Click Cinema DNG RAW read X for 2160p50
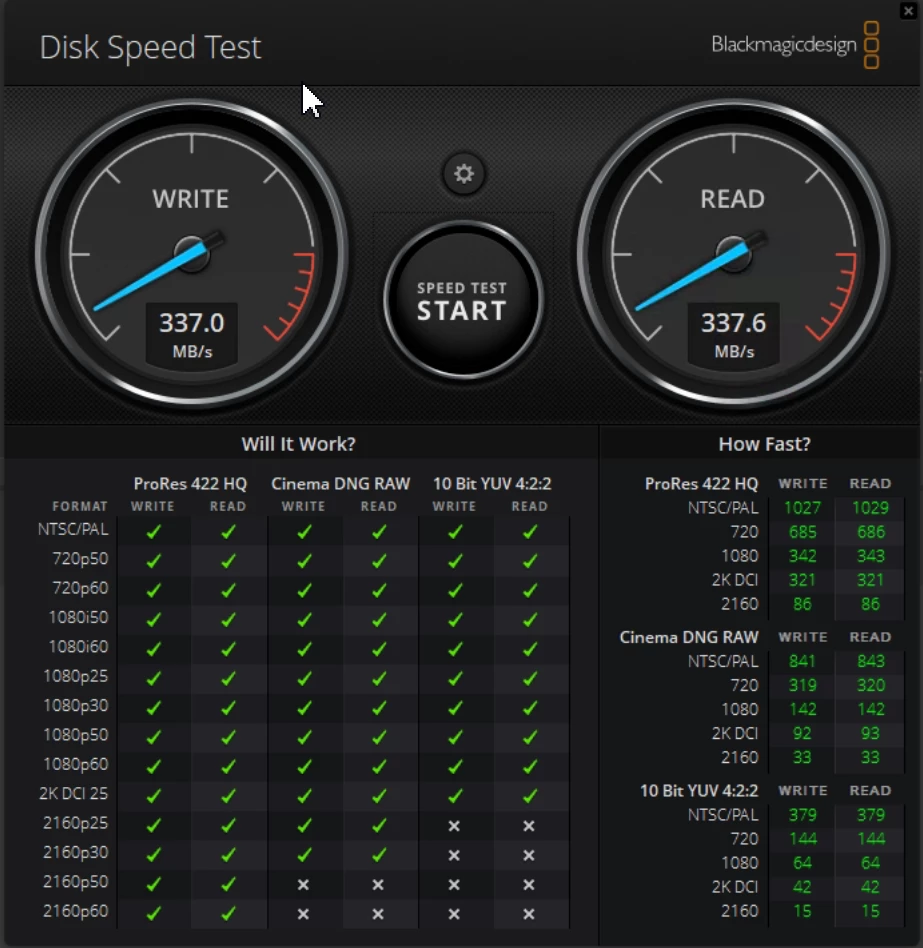The width and height of the screenshot is (923, 948). tap(378, 885)
